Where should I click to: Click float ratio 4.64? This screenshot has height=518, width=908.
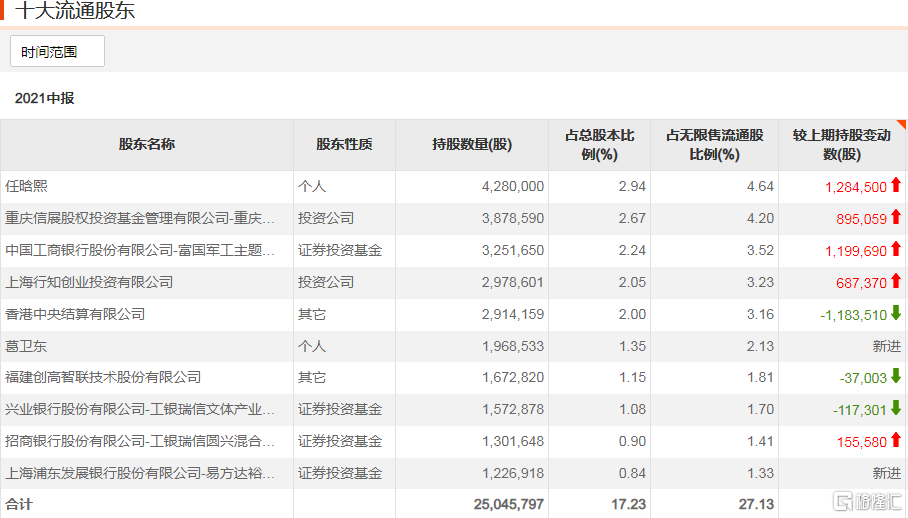[x=760, y=186]
